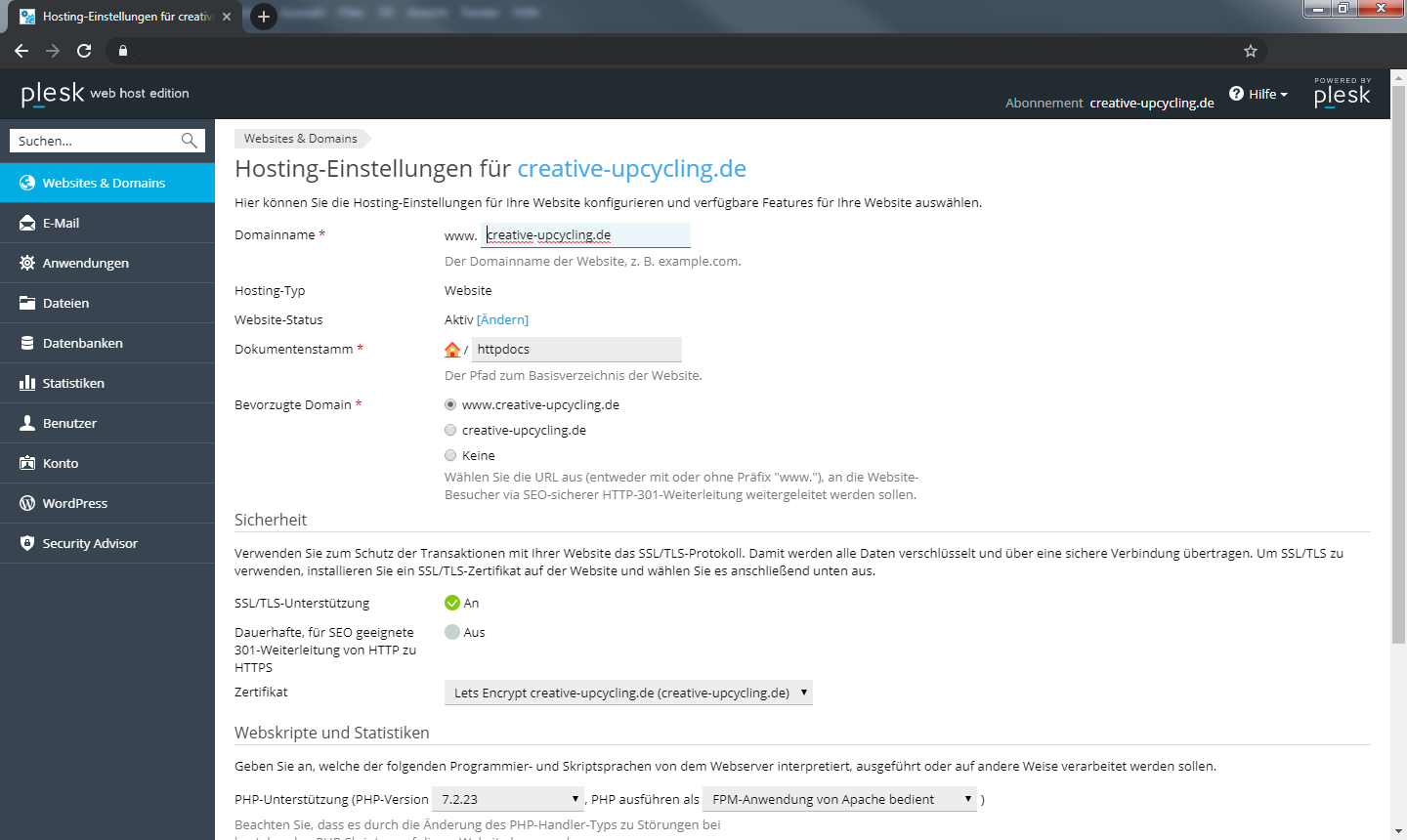1407x840 pixels.
Task: Click the Plesk web host edition logo
Action: click(106, 93)
